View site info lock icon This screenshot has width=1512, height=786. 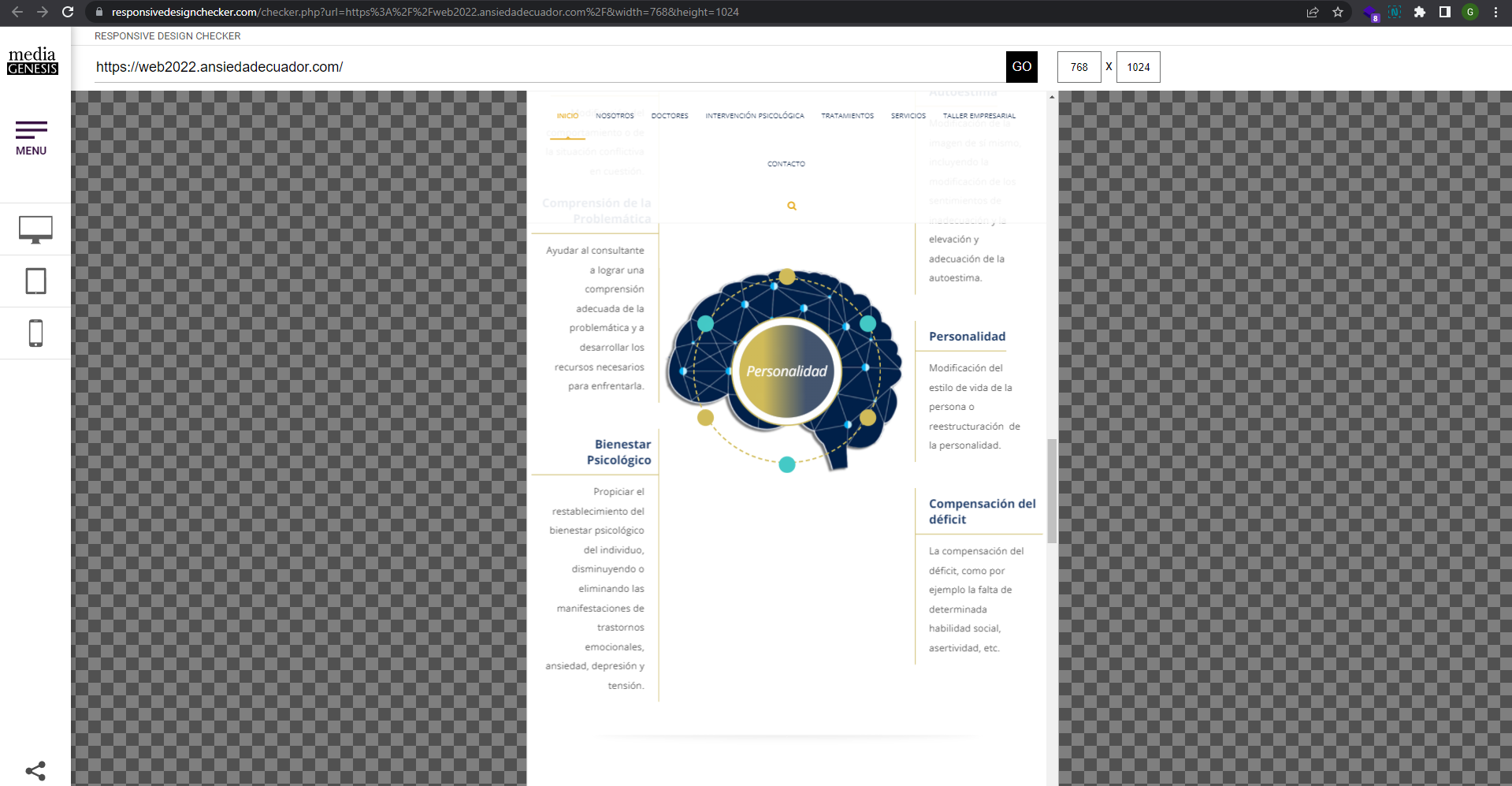pyautogui.click(x=98, y=12)
